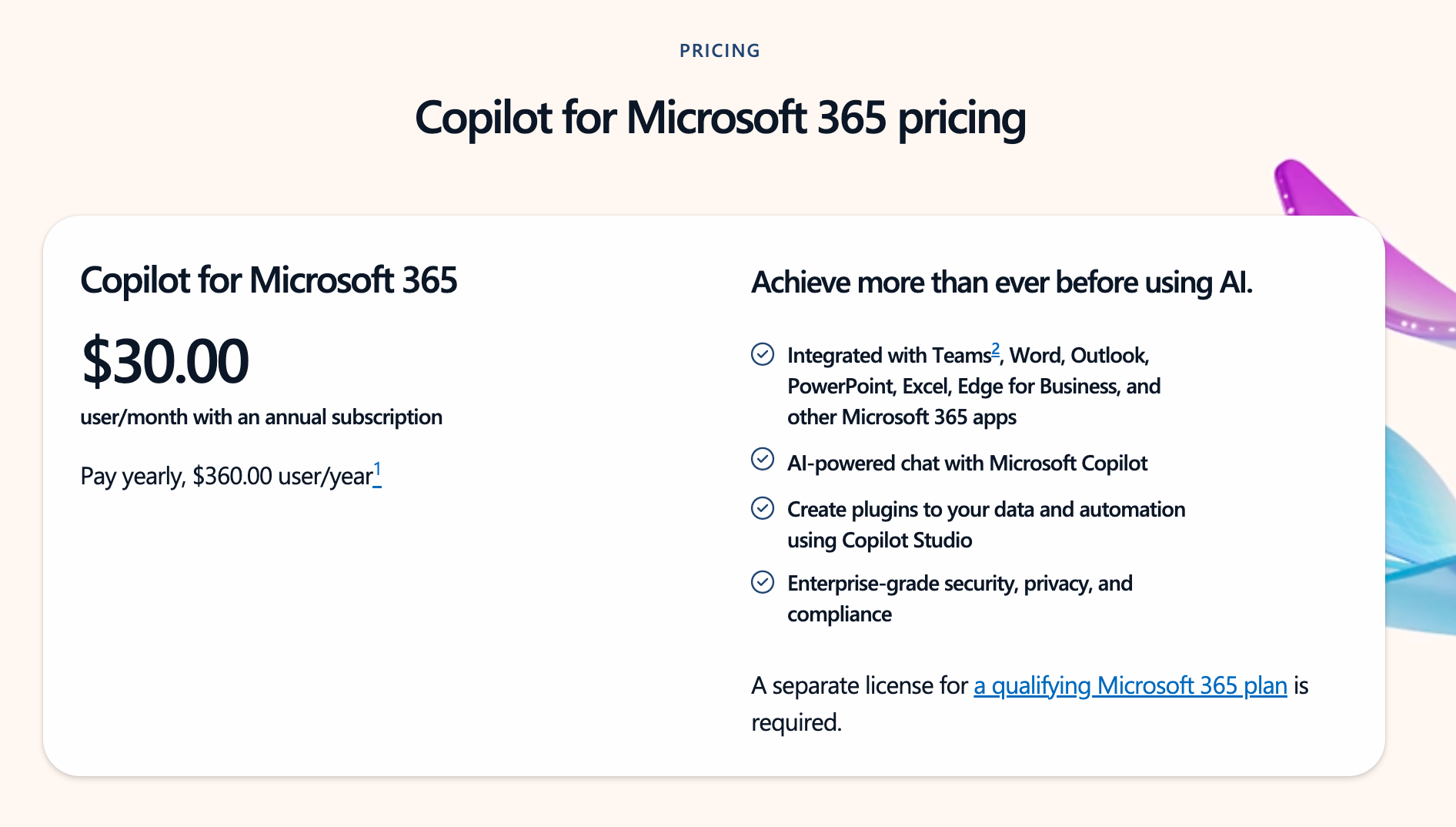Click the $30.00 price figure
1456x827 pixels.
click(x=165, y=360)
